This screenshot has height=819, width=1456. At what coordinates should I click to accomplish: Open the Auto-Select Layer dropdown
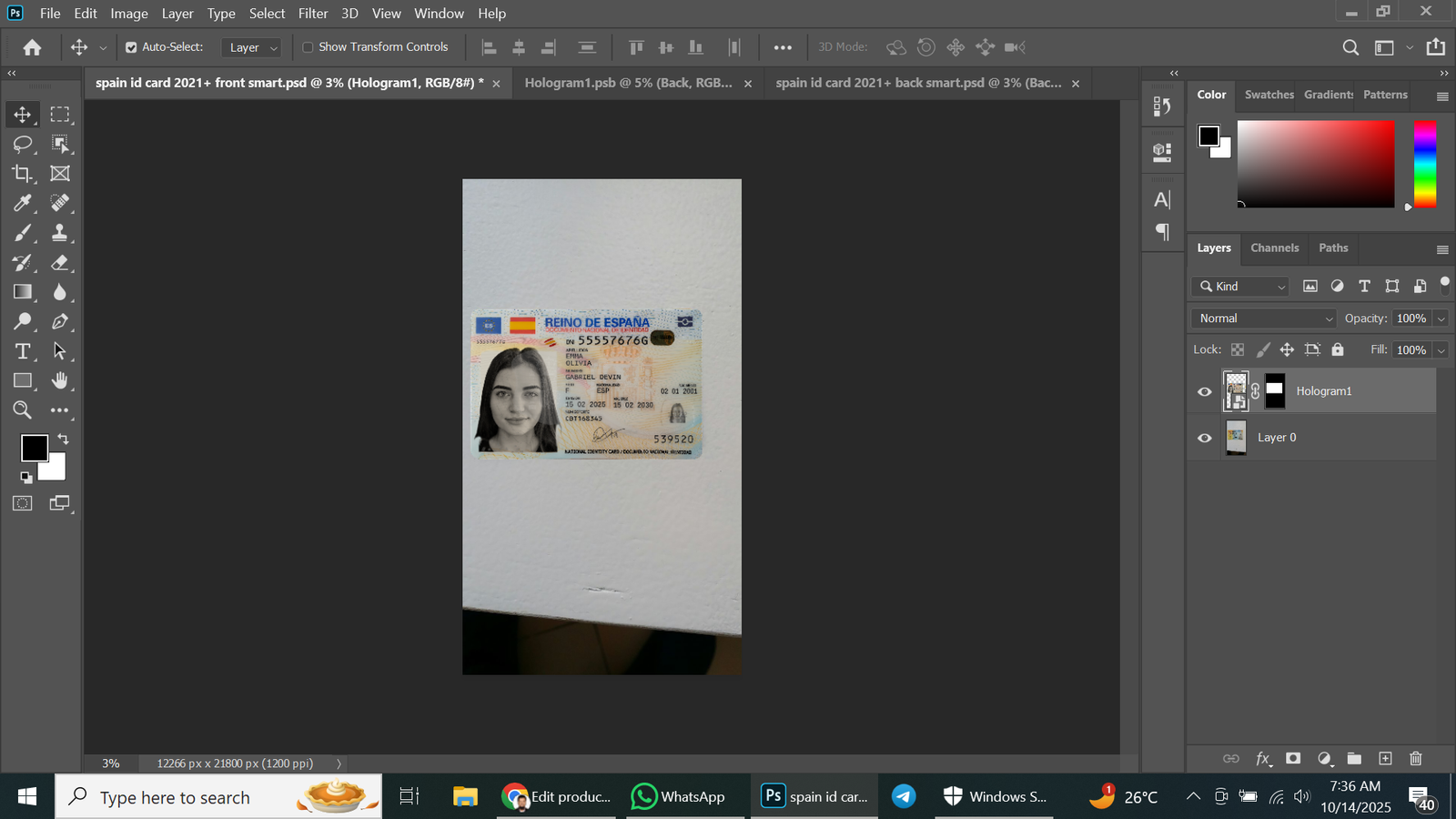(x=251, y=47)
